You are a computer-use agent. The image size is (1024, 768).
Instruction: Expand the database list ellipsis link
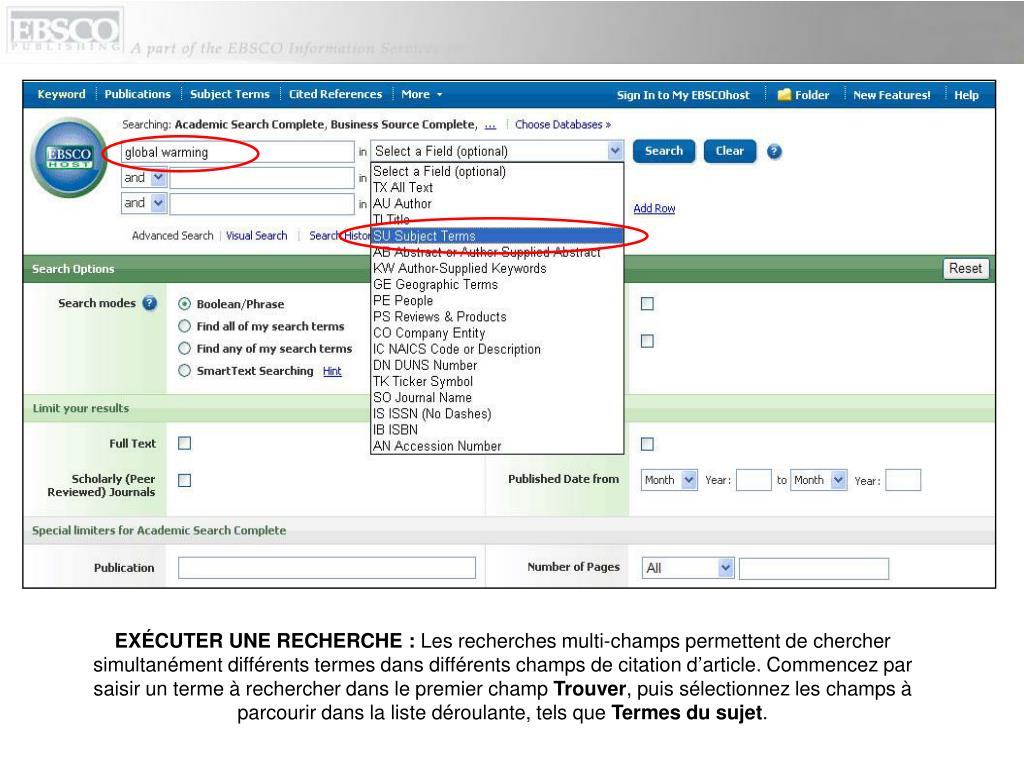point(490,125)
